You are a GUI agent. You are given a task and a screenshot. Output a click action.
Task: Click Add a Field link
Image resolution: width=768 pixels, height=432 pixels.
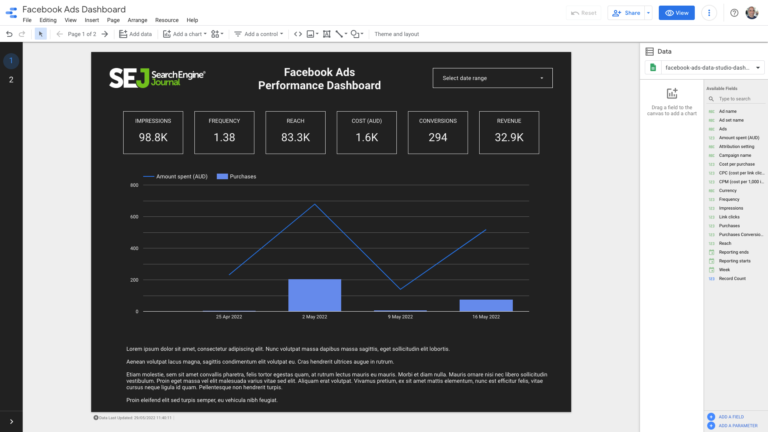click(x=731, y=417)
